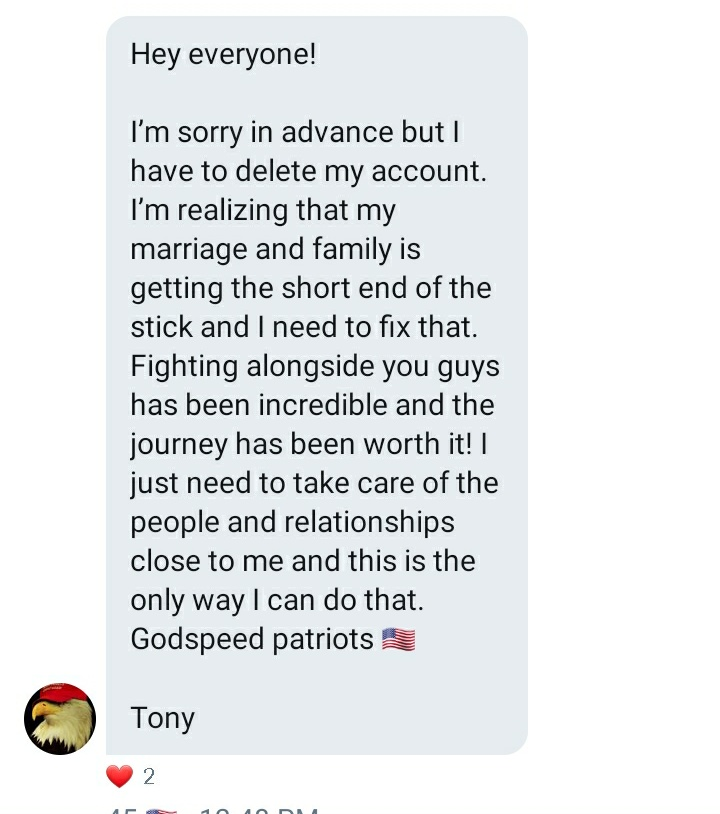This screenshot has height=814, width=720.
Task: Tap the cut-off message timestamp
Action: point(259,811)
